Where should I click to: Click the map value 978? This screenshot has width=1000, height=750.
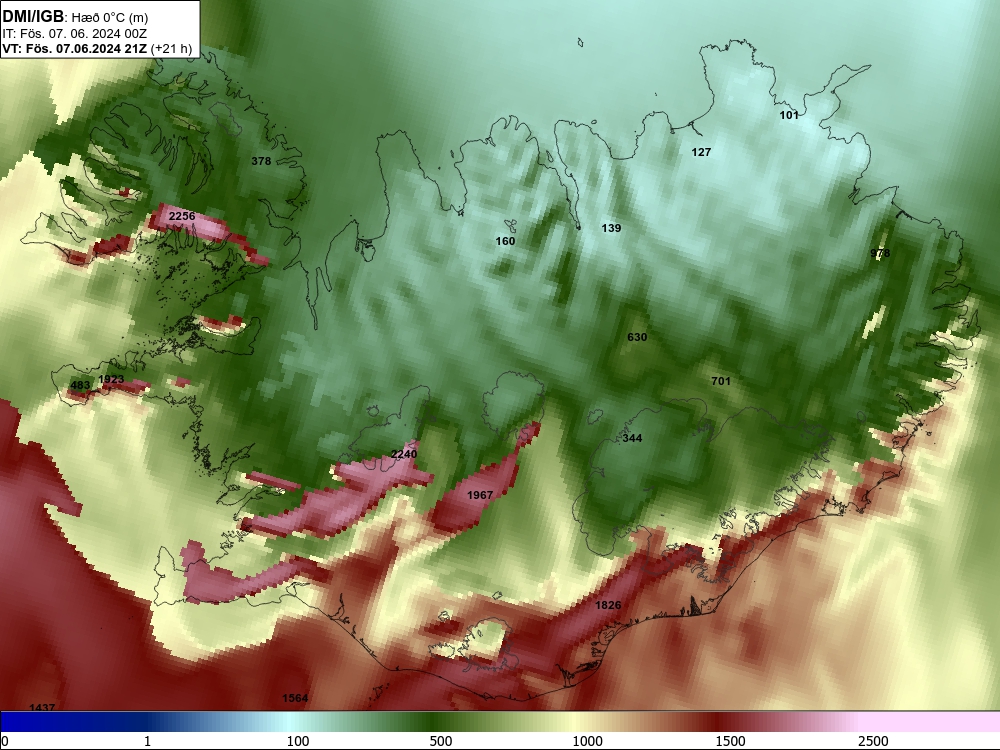880,253
